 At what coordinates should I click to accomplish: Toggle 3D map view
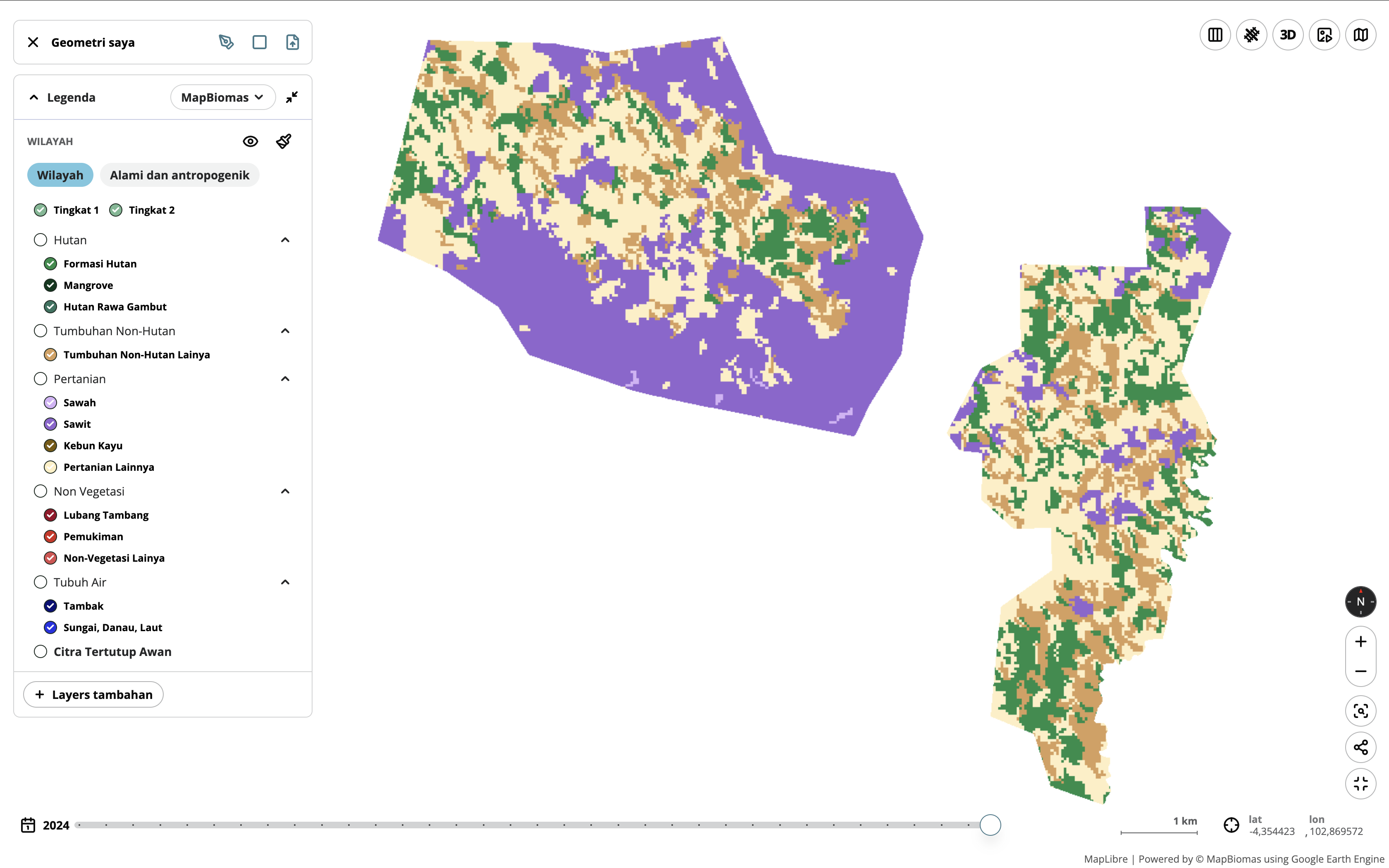point(1287,35)
